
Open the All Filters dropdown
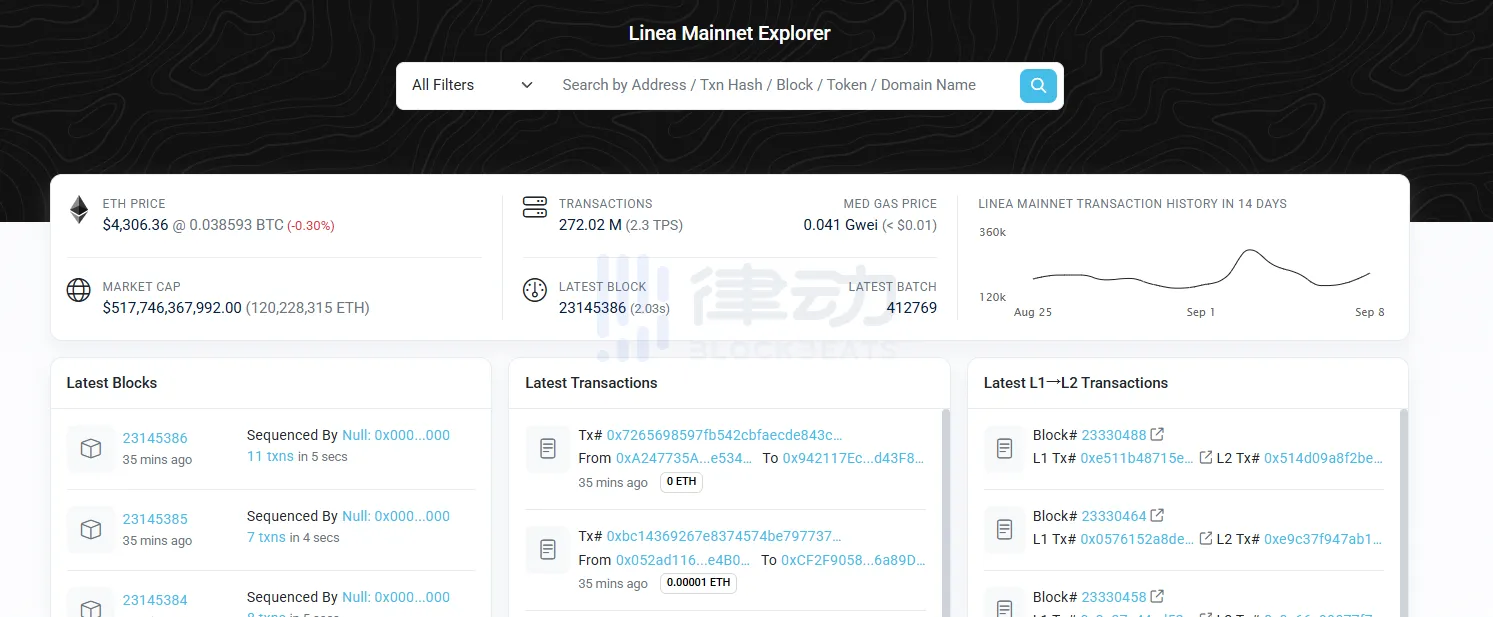pos(472,85)
